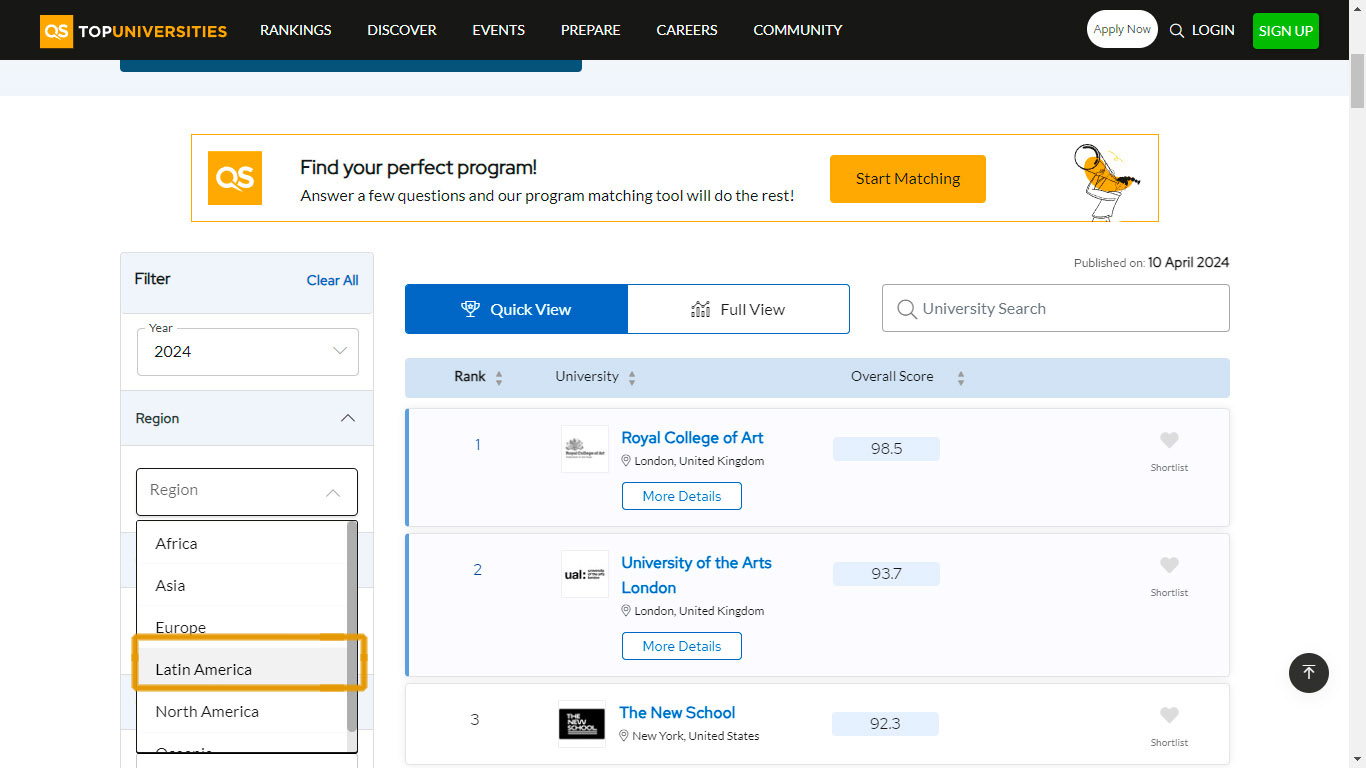Select Africa from region list

(x=241, y=543)
